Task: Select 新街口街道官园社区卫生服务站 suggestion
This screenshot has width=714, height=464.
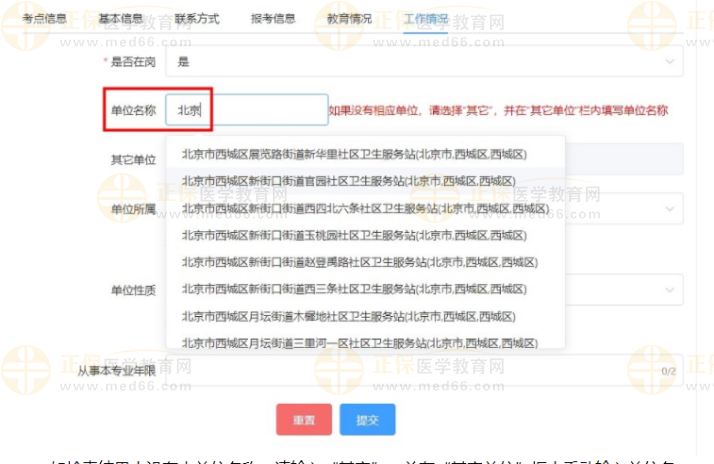Action: 354,181
